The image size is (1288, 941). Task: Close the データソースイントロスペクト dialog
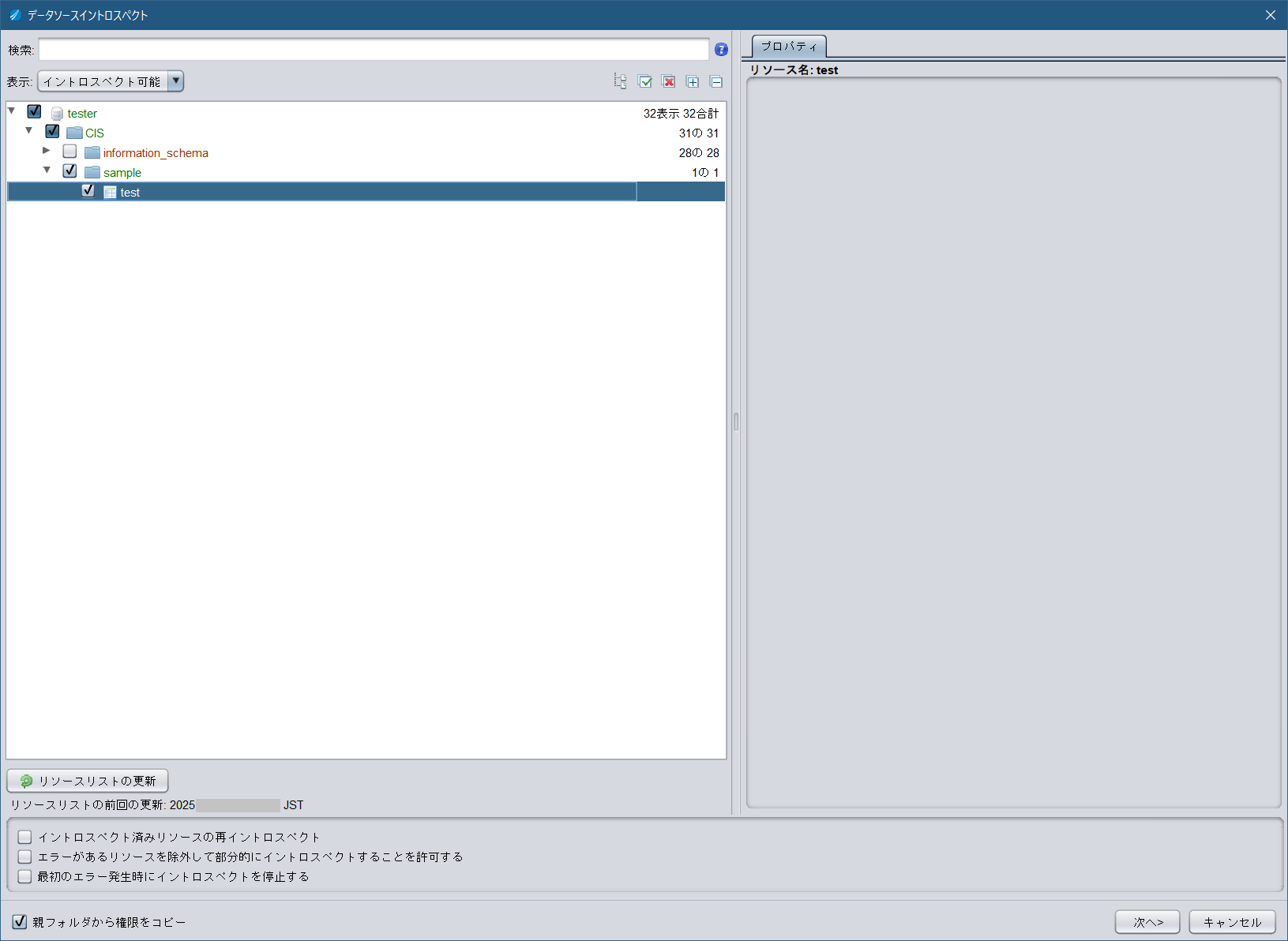tap(1270, 15)
